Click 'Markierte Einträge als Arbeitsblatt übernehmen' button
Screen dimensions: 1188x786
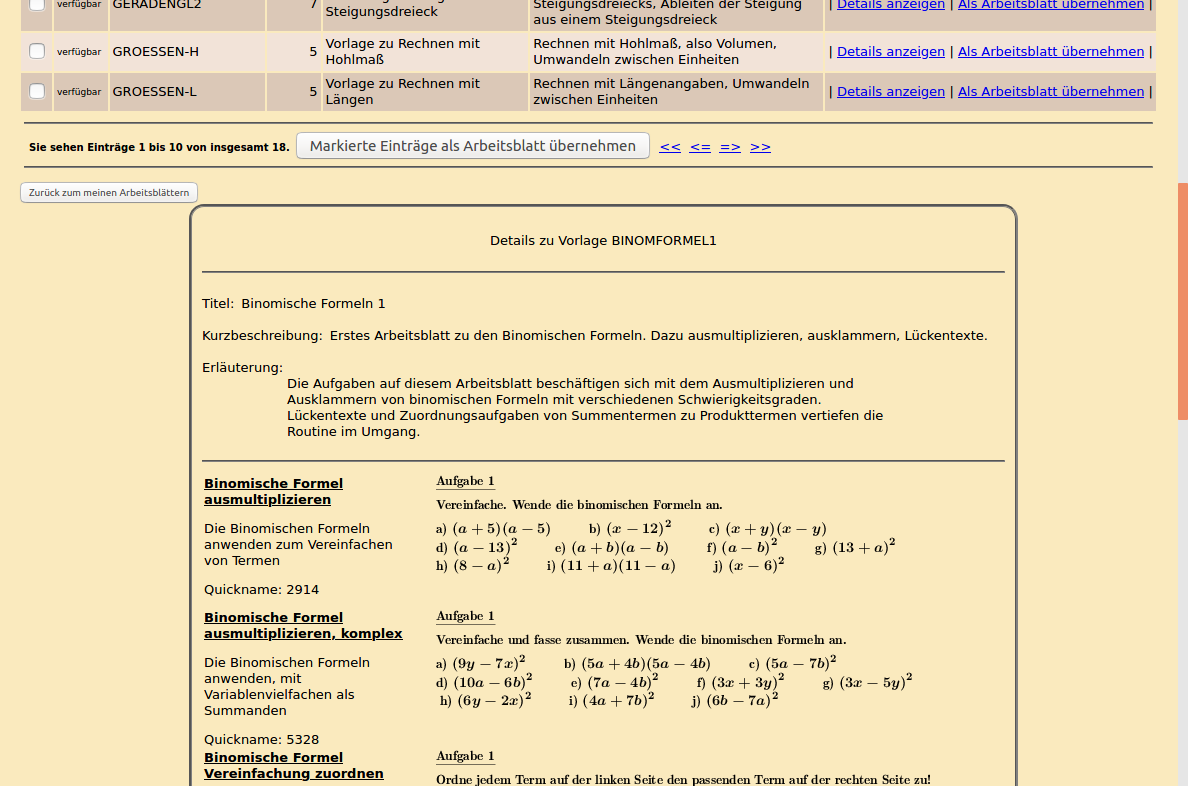[473, 146]
